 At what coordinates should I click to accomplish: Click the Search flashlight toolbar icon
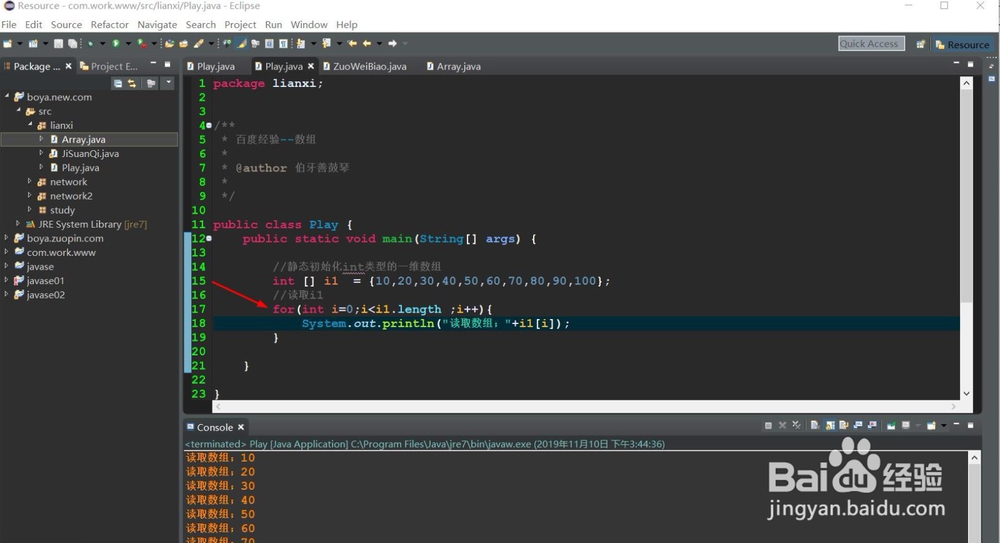[x=198, y=44]
